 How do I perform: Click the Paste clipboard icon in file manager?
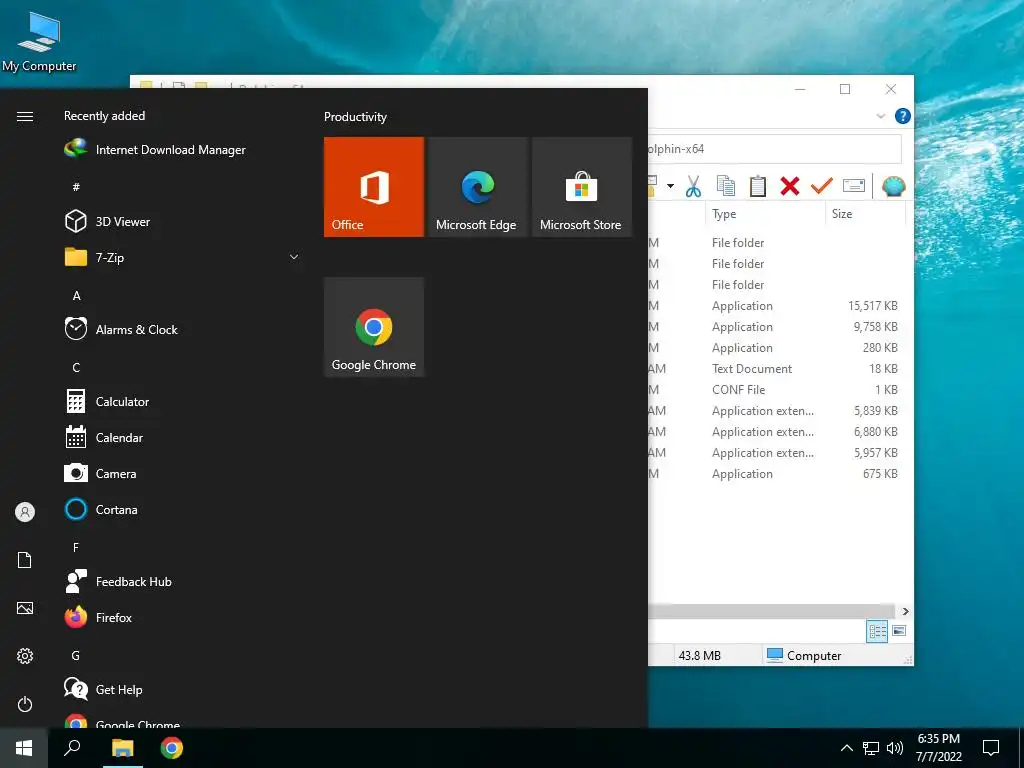[x=758, y=186]
